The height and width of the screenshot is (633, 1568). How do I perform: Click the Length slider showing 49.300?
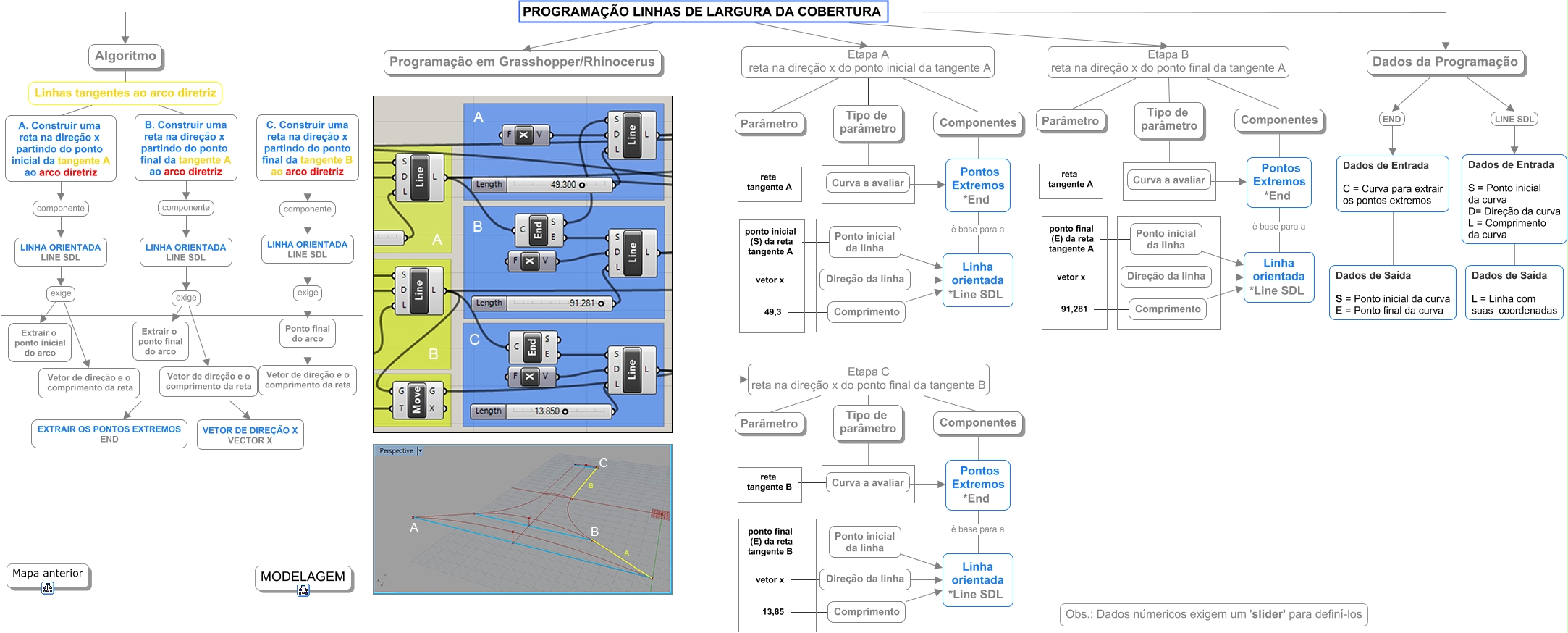click(x=542, y=185)
